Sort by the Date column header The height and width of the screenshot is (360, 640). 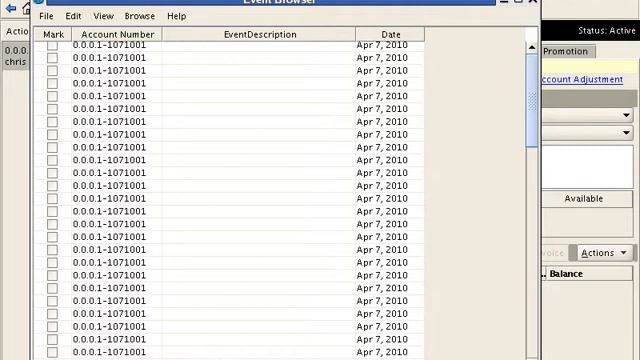(x=390, y=34)
